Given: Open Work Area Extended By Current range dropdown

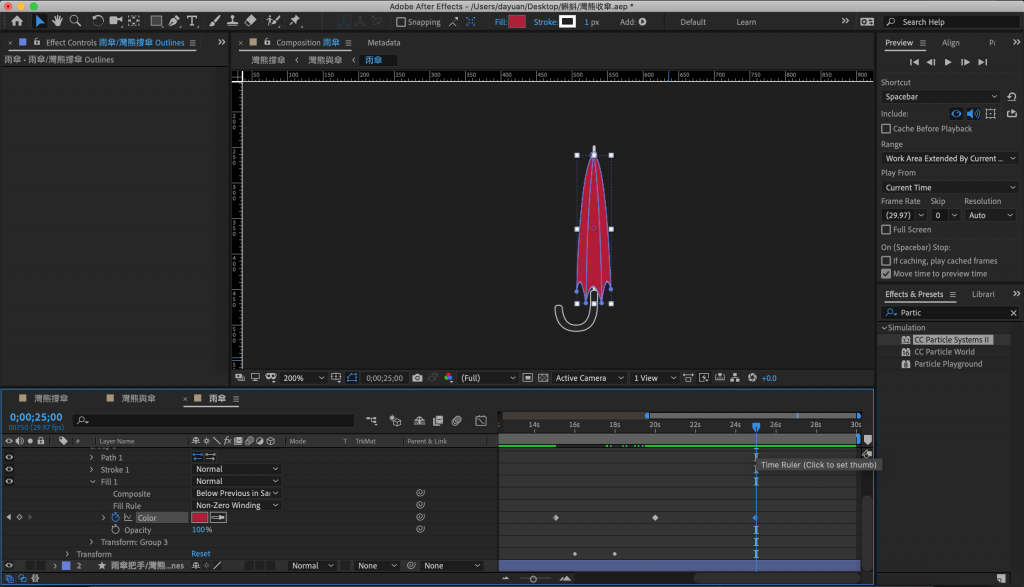Looking at the screenshot, I should [950, 159].
